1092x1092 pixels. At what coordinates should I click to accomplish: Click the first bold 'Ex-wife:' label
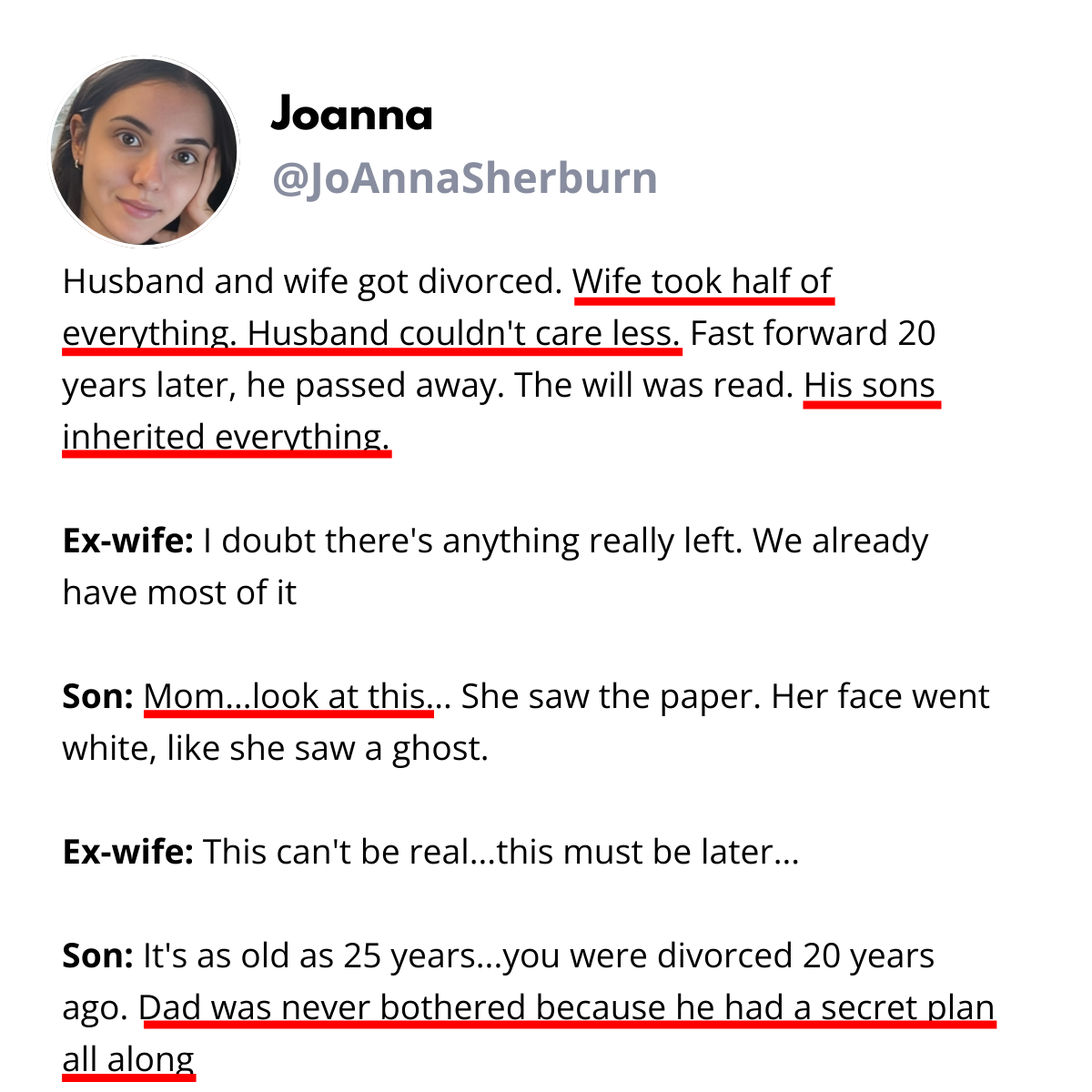pos(127,541)
